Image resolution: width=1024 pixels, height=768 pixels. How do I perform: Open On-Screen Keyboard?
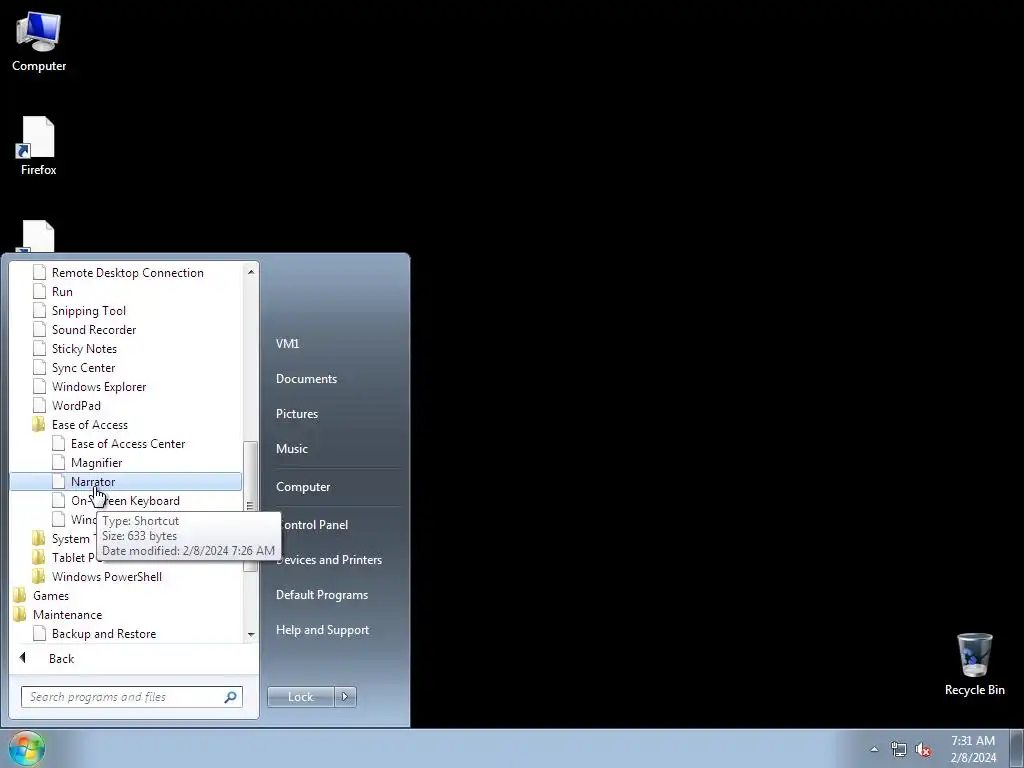pyautogui.click(x=125, y=500)
